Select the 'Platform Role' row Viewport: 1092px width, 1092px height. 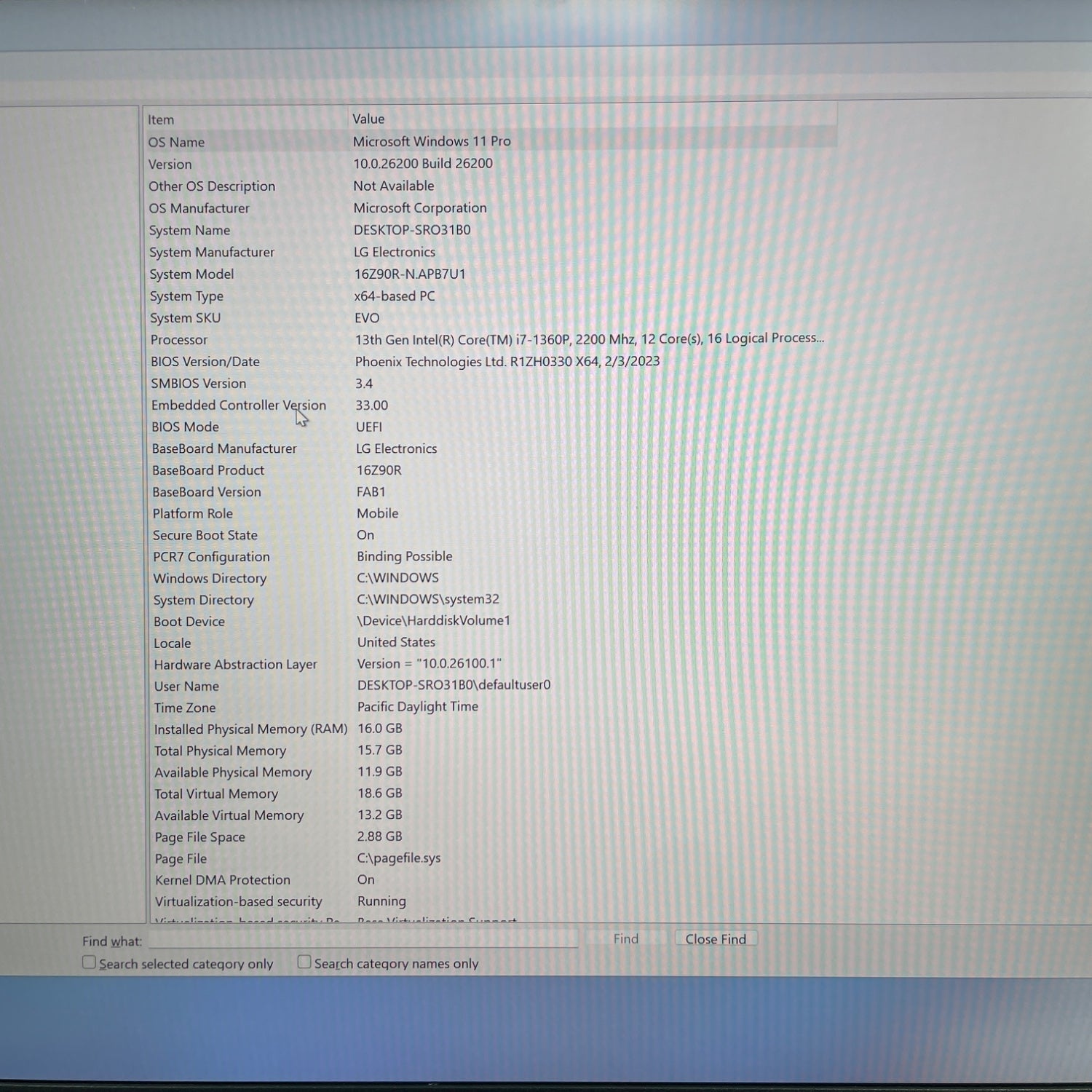(491, 513)
